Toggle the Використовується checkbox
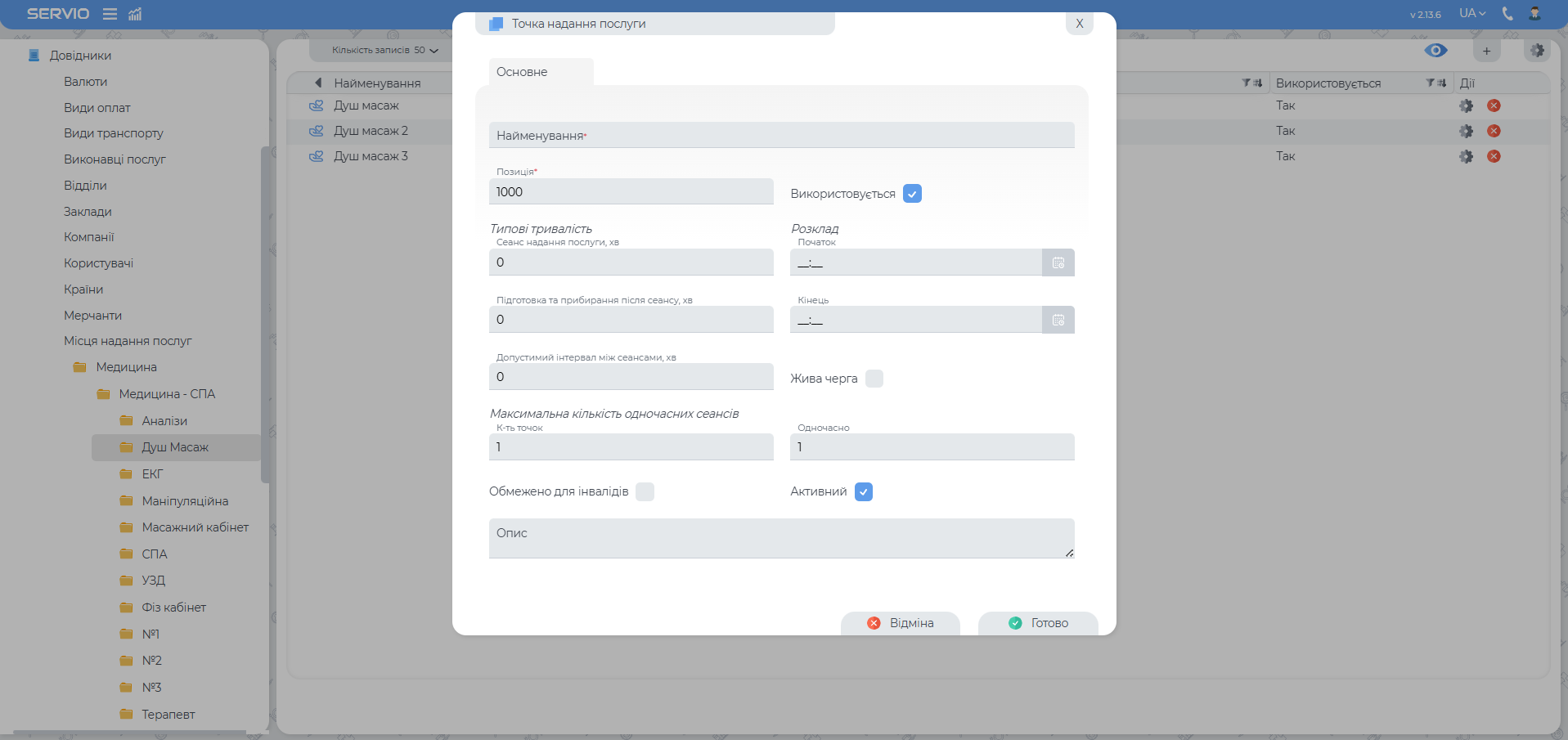This screenshot has height=740, width=1568. [912, 194]
